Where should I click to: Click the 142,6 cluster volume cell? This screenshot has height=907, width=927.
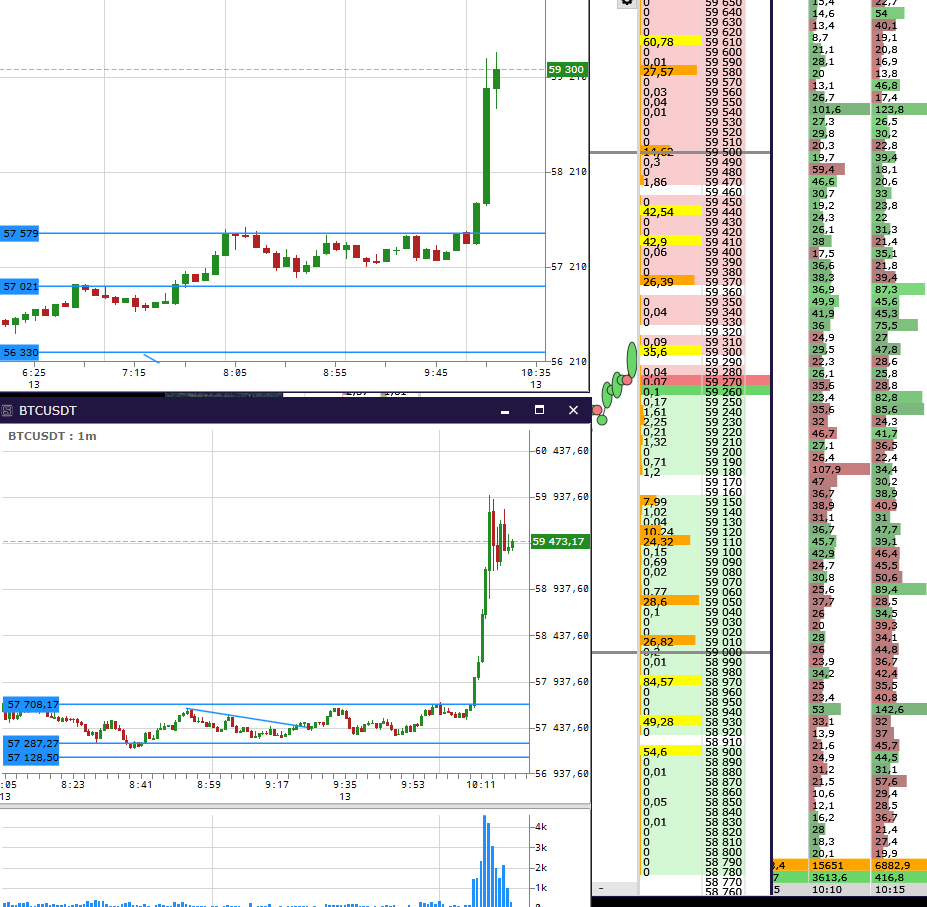[x=900, y=710]
